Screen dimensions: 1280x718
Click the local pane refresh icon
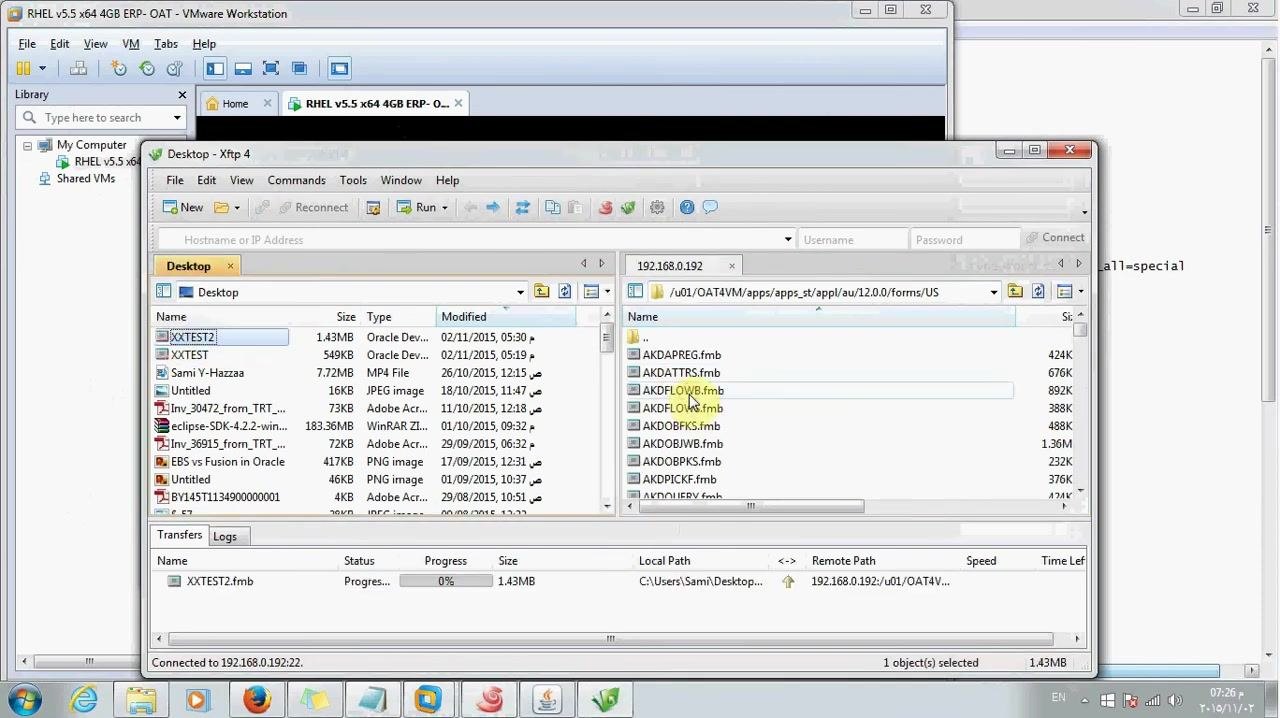tap(565, 292)
